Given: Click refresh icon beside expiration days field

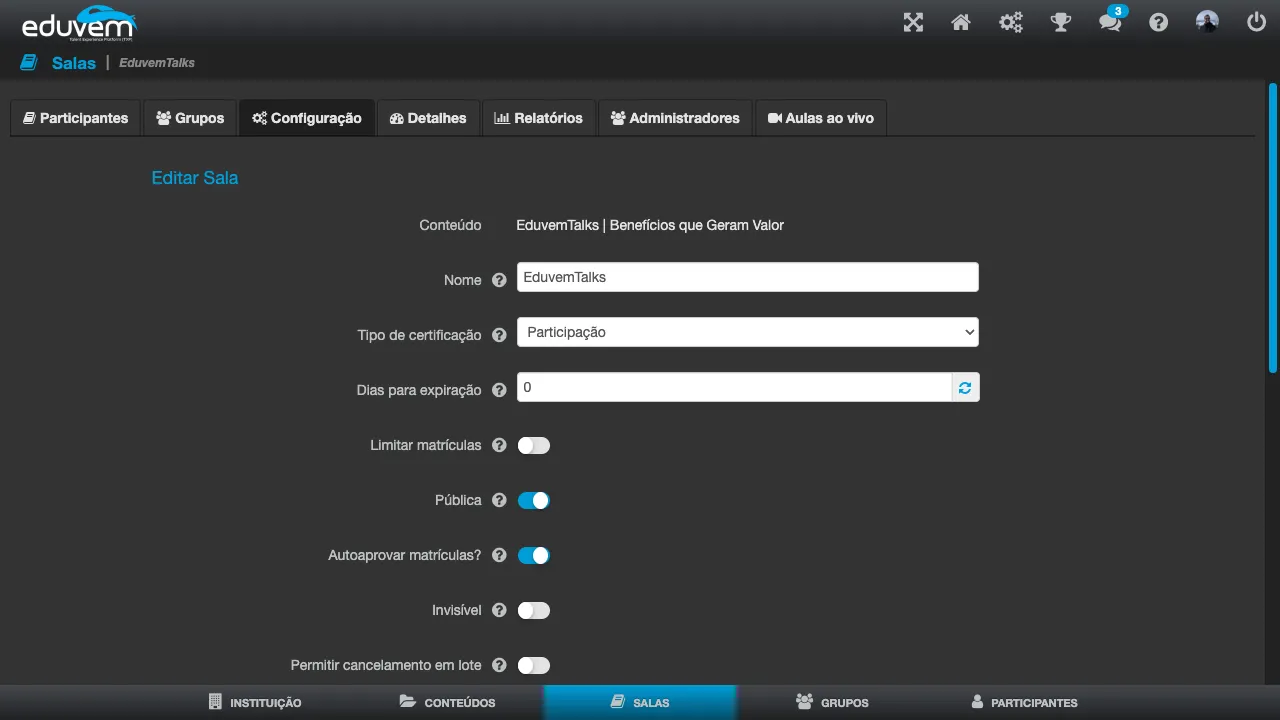Looking at the screenshot, I should [965, 387].
